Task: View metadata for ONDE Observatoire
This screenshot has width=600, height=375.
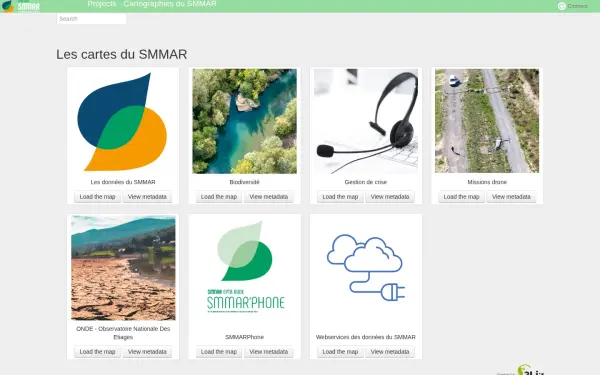Action: pyautogui.click(x=147, y=352)
